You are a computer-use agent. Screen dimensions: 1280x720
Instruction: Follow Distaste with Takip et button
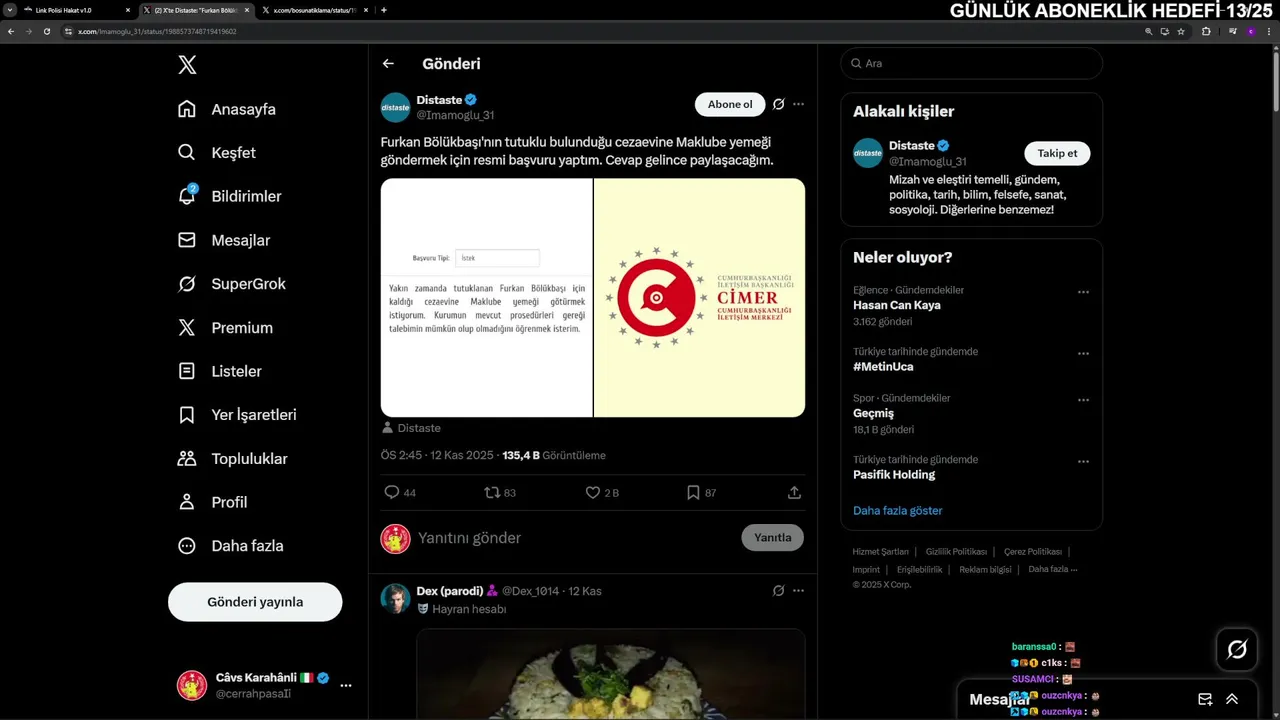(1057, 153)
